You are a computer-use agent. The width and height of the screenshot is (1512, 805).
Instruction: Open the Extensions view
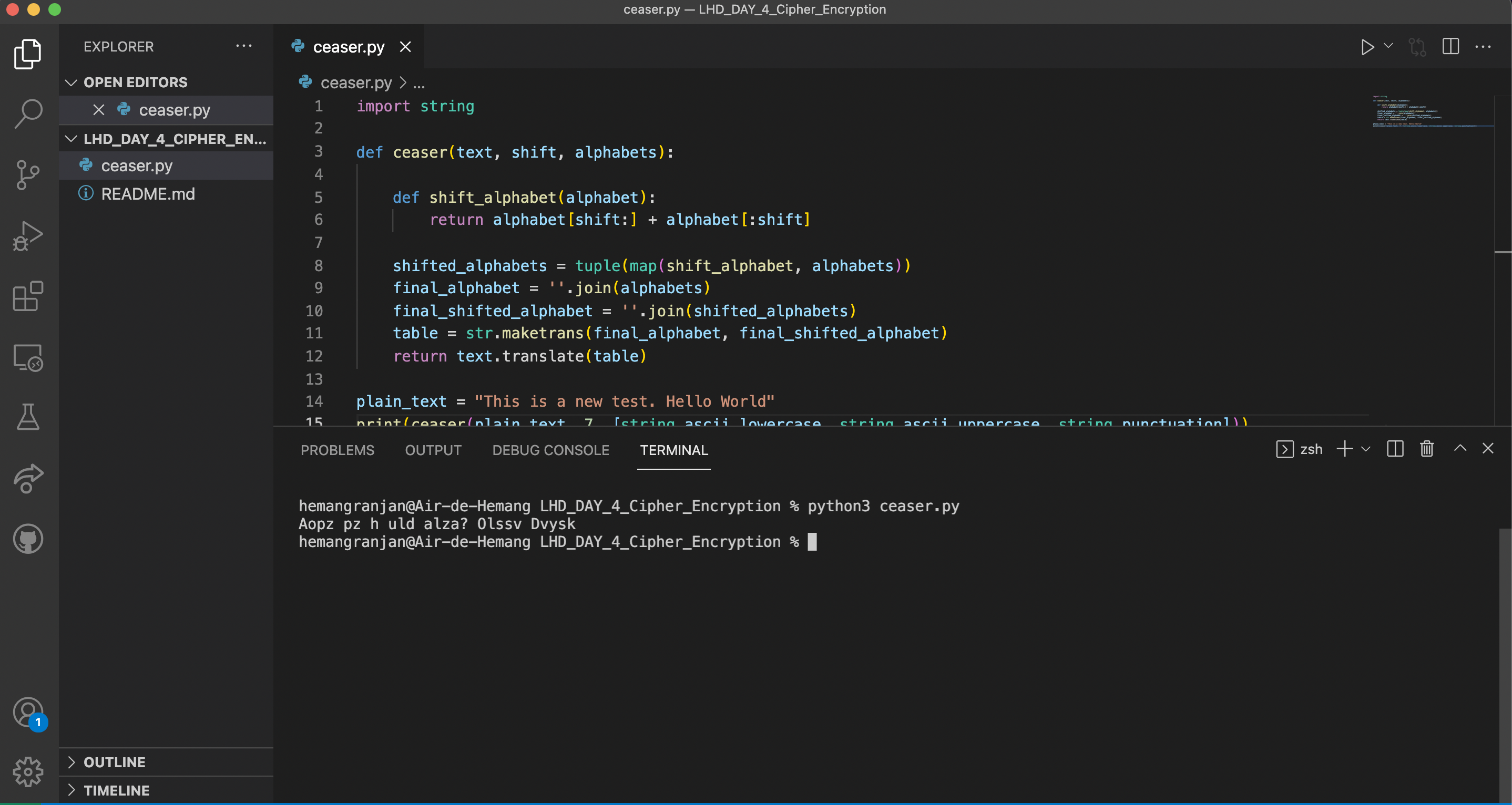click(27, 296)
